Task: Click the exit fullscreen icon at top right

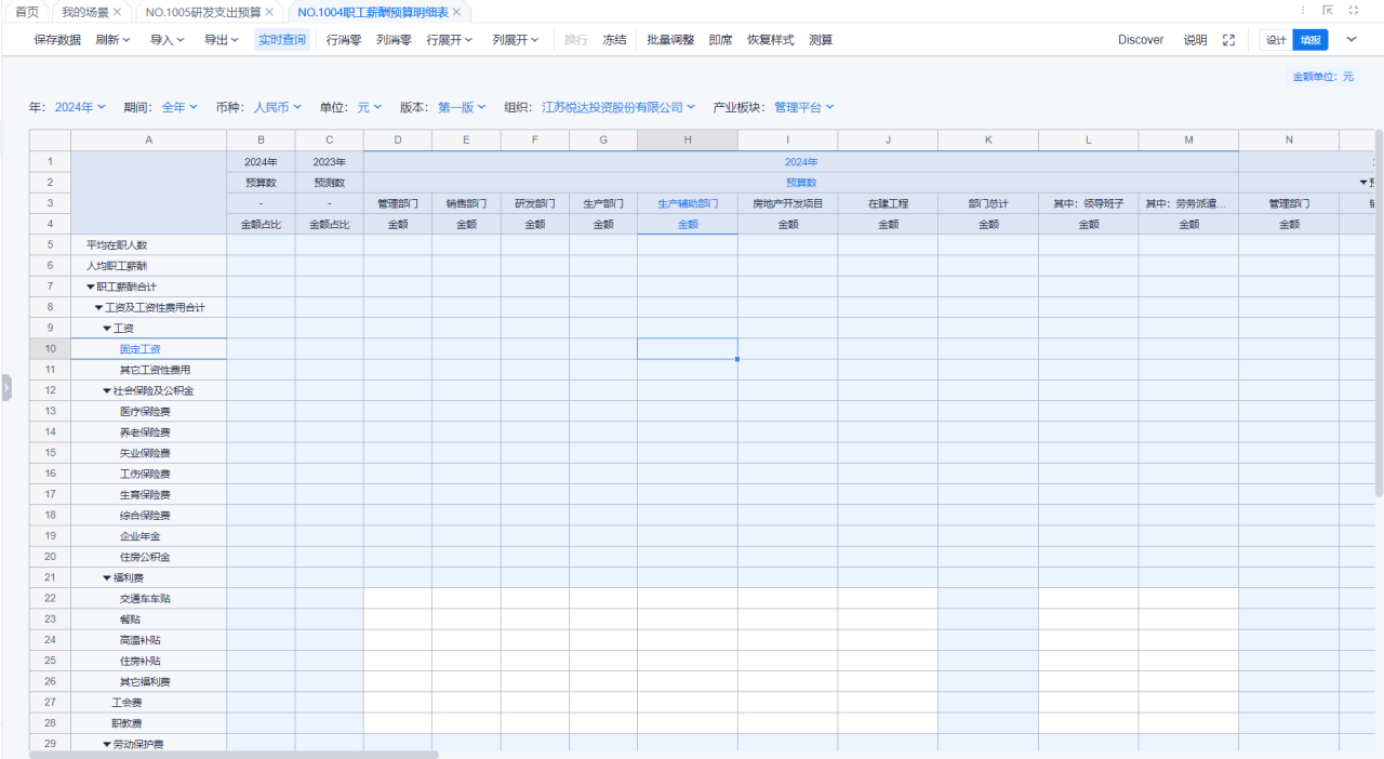Action: [x=1354, y=11]
